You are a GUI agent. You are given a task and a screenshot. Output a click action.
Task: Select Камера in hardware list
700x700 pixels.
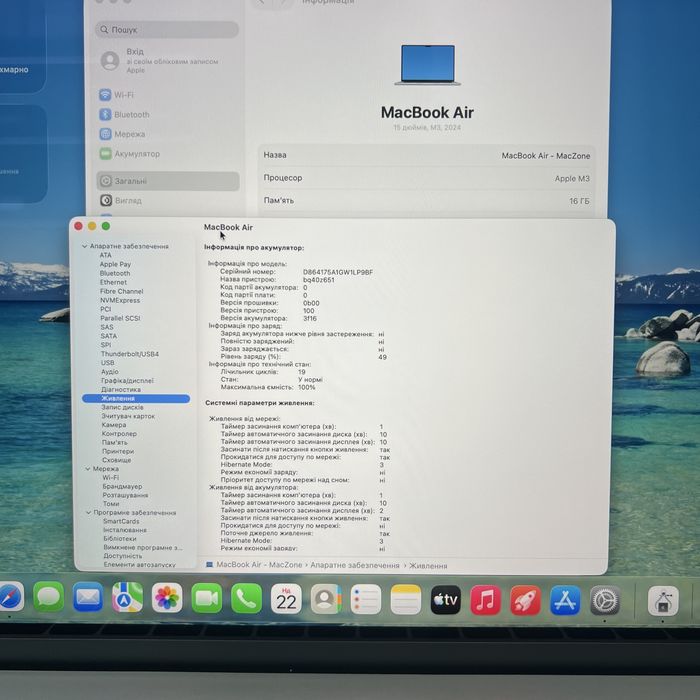pyautogui.click(x=114, y=425)
